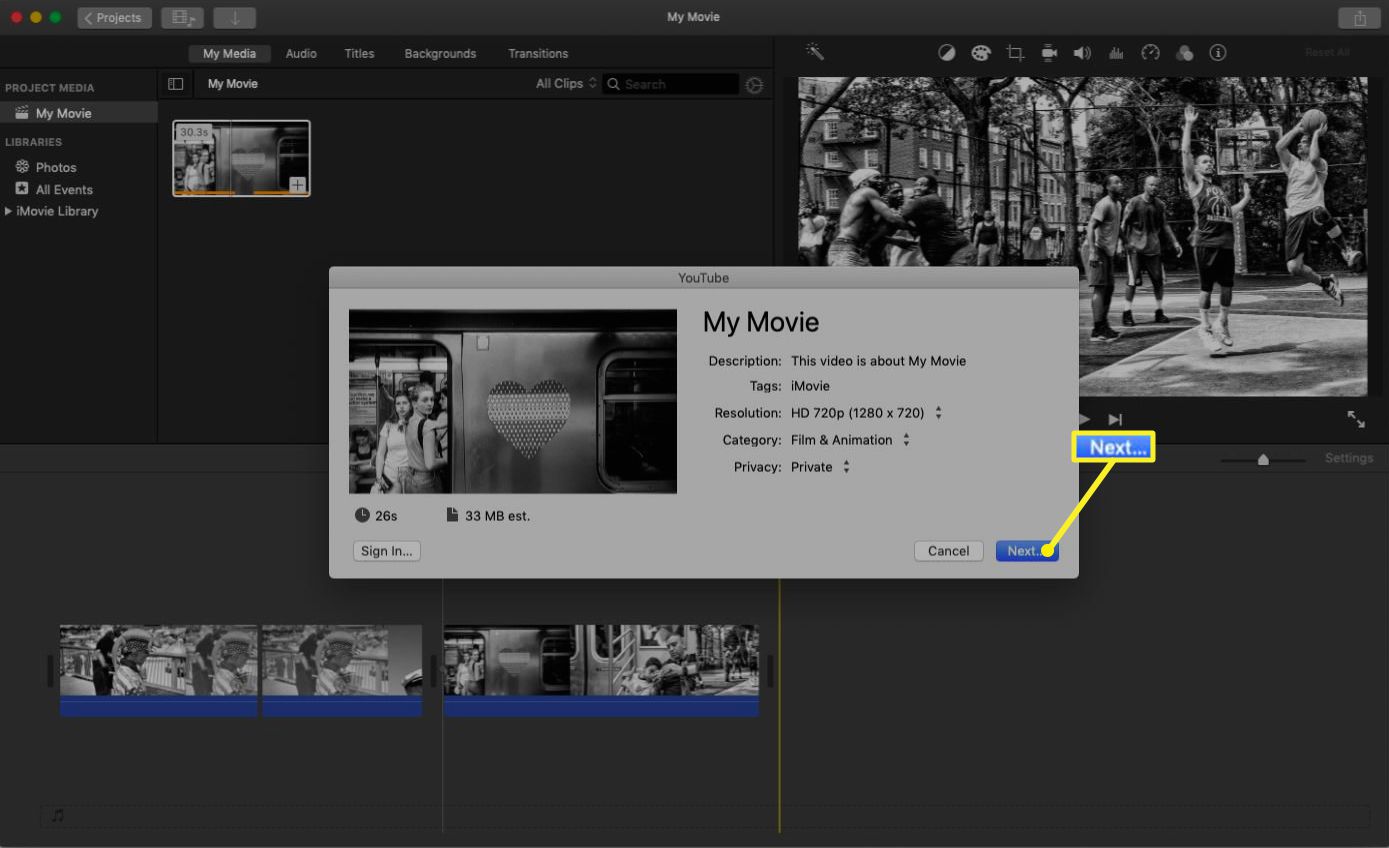Click the magic wand auto-enhance icon
Image resolution: width=1389 pixels, height=848 pixels.
tap(815, 52)
